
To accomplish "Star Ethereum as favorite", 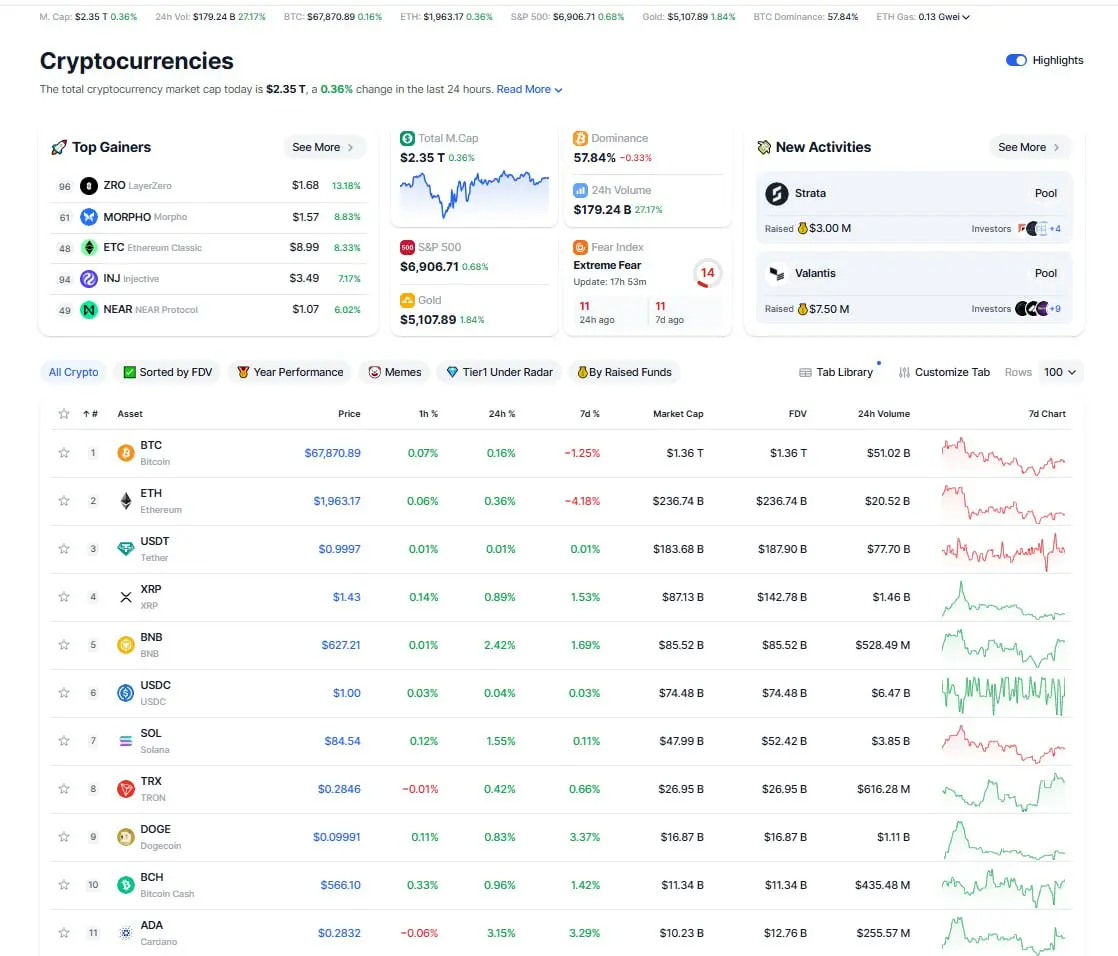I will click(x=64, y=500).
